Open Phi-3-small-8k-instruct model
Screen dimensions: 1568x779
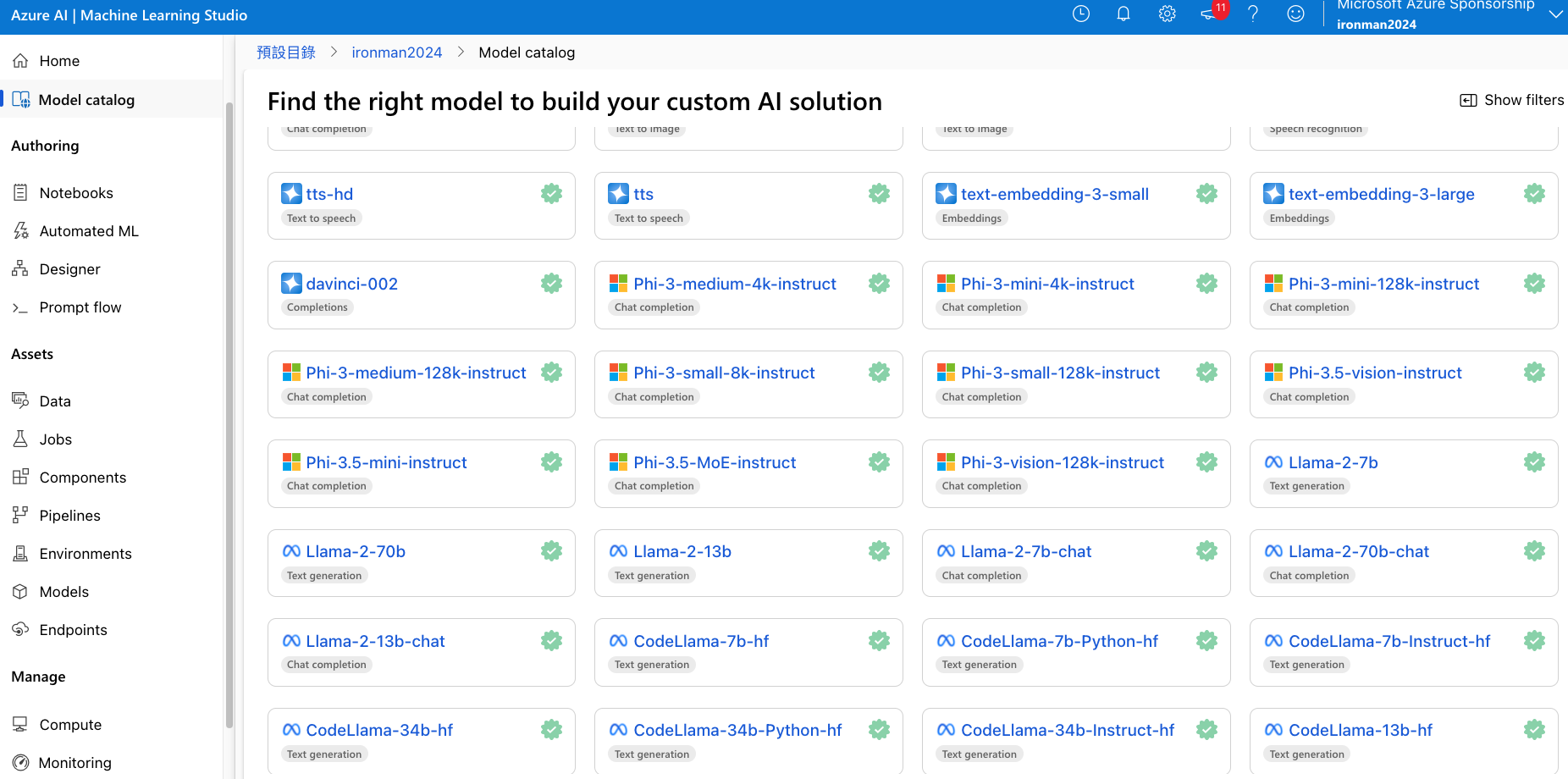tap(724, 373)
